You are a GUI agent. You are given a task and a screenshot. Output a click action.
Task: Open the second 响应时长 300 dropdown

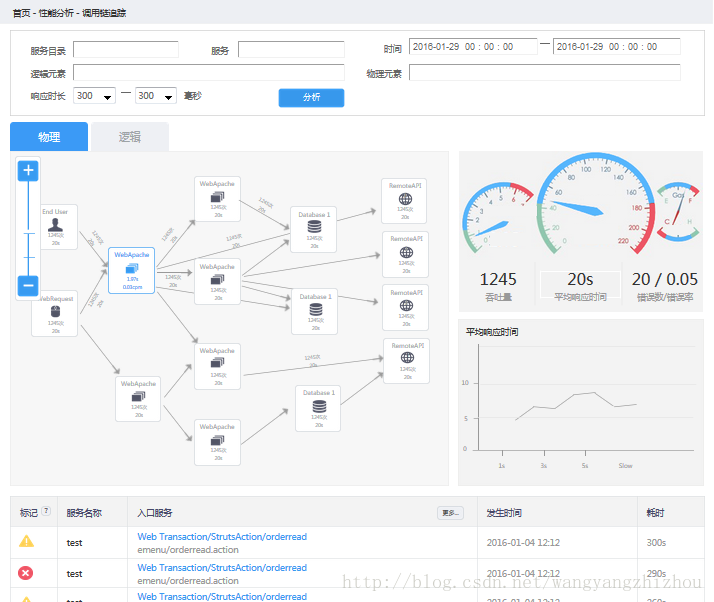pyautogui.click(x=156, y=96)
